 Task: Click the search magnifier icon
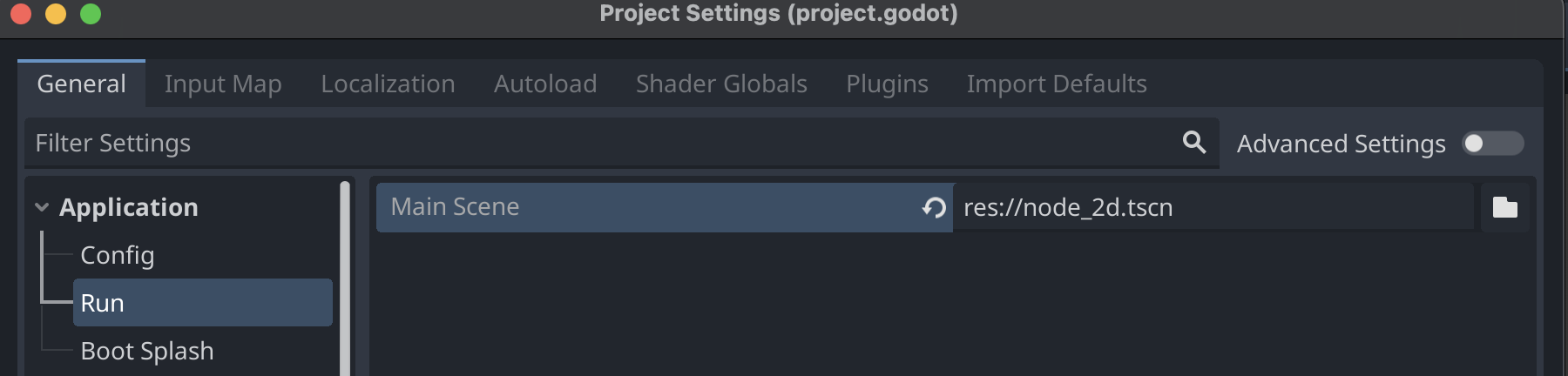[x=1194, y=143]
